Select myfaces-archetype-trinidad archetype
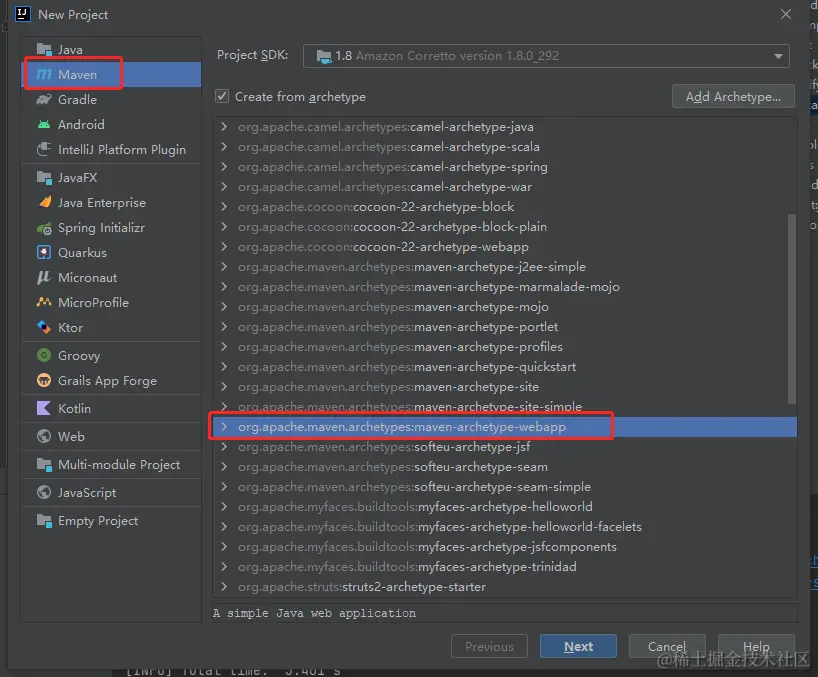Viewport: 818px width, 677px height. click(504, 567)
